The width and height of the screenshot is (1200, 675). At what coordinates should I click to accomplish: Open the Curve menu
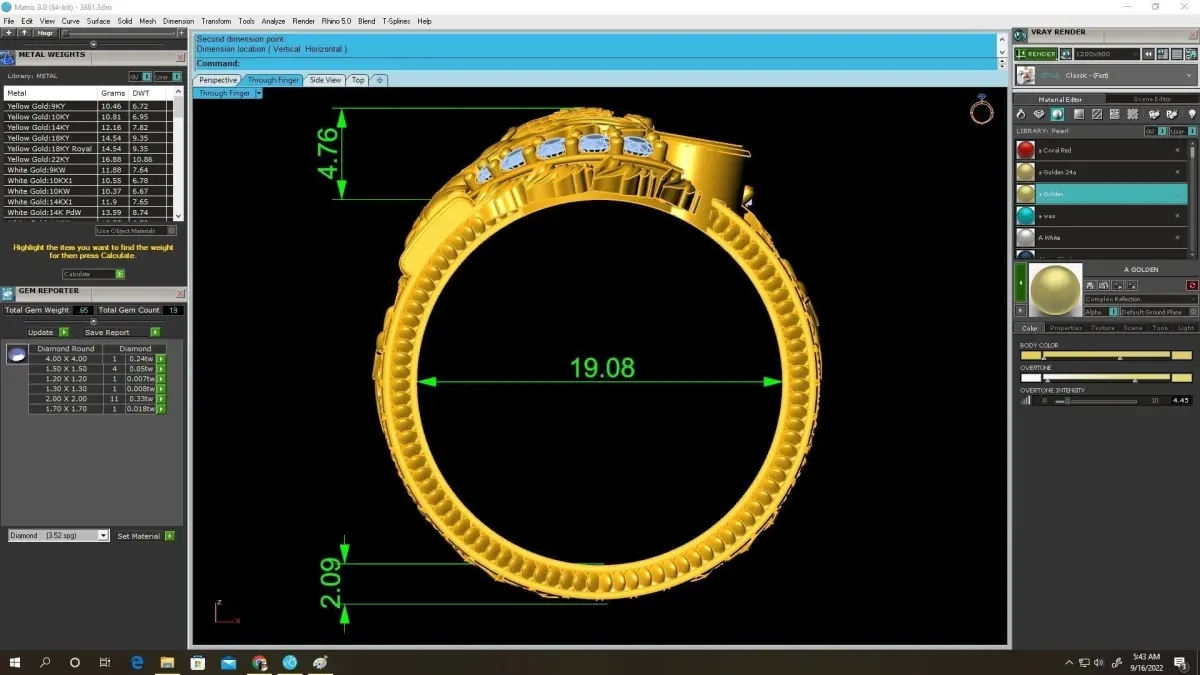[70, 21]
